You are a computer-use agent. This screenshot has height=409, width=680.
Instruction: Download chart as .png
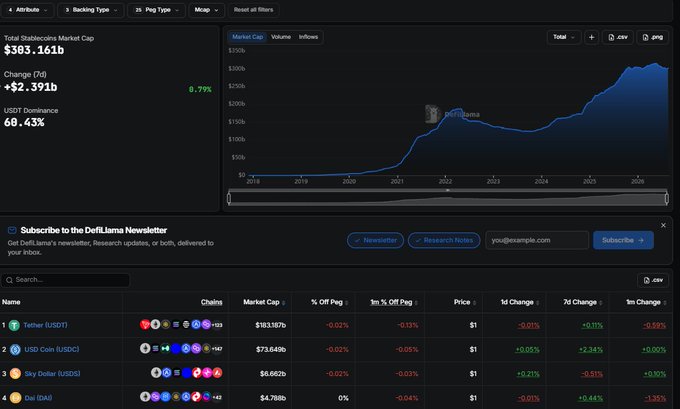coord(652,37)
